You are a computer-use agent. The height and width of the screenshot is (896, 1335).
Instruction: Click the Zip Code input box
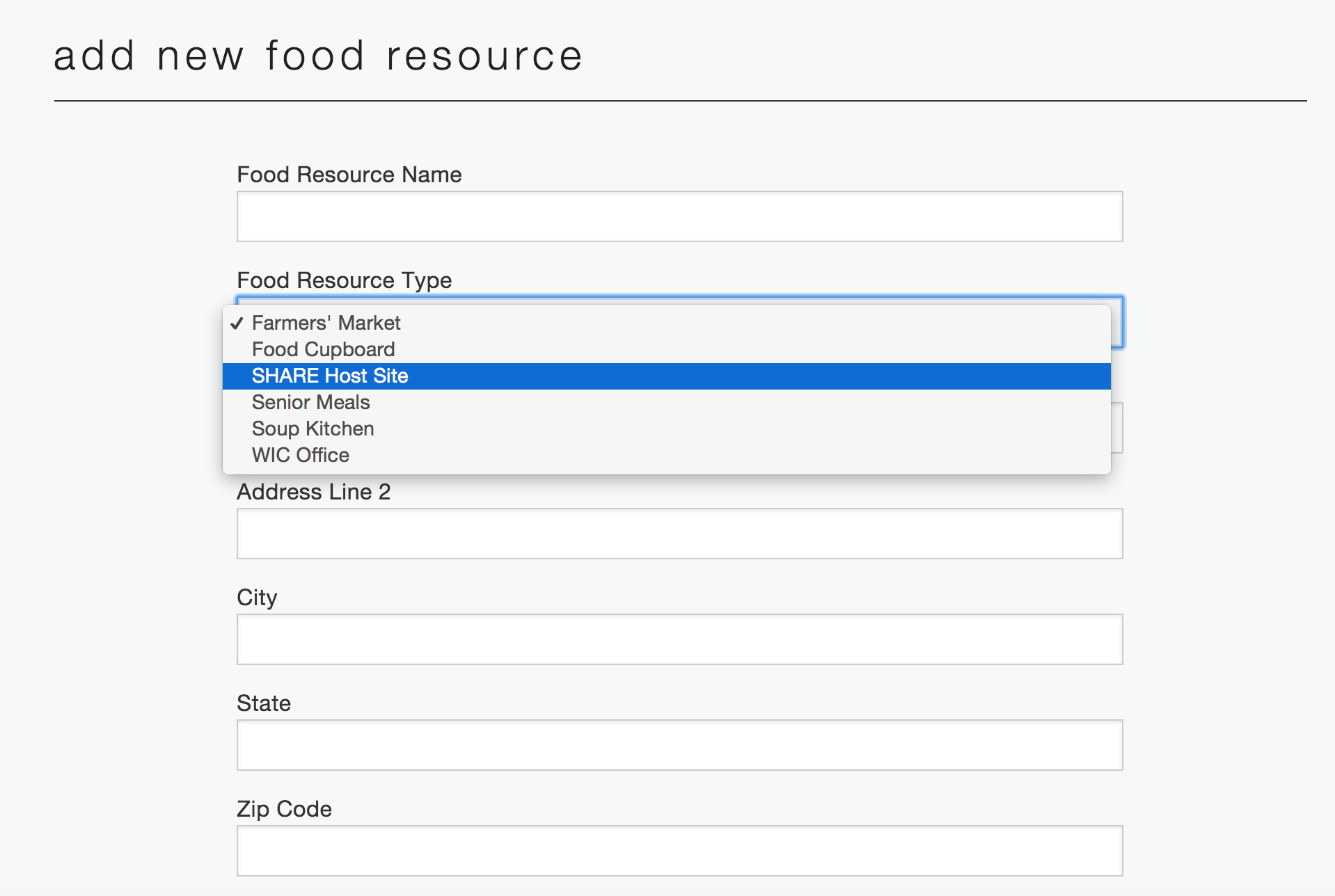pyautogui.click(x=679, y=851)
